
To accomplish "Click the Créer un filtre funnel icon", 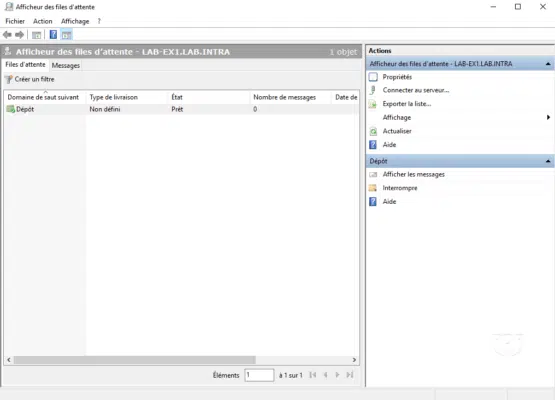I will coord(8,79).
